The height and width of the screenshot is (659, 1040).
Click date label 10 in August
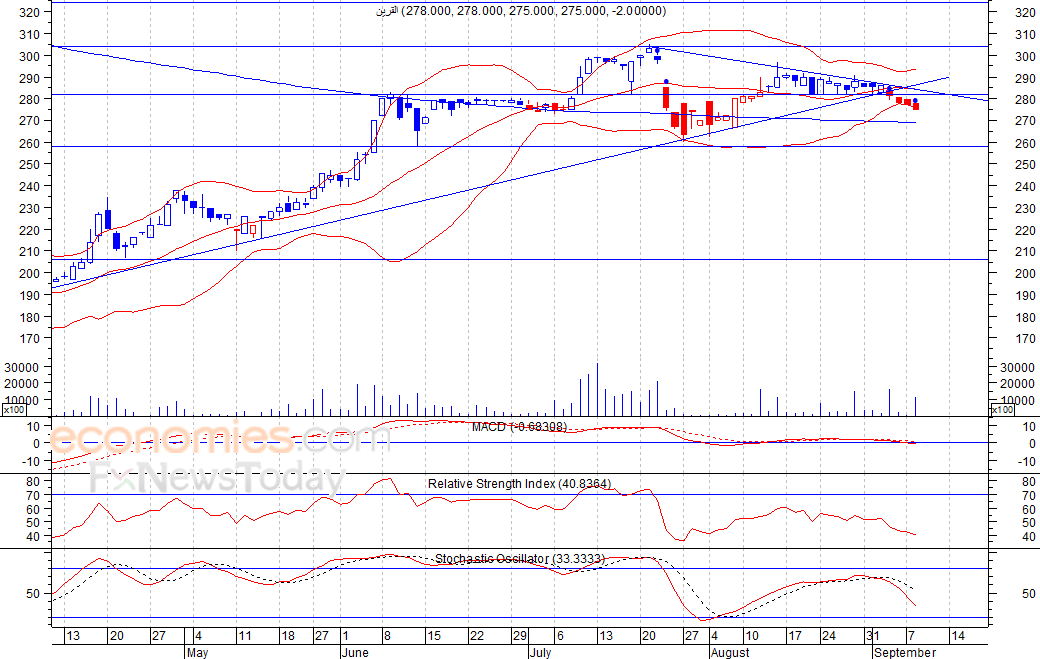click(x=751, y=636)
